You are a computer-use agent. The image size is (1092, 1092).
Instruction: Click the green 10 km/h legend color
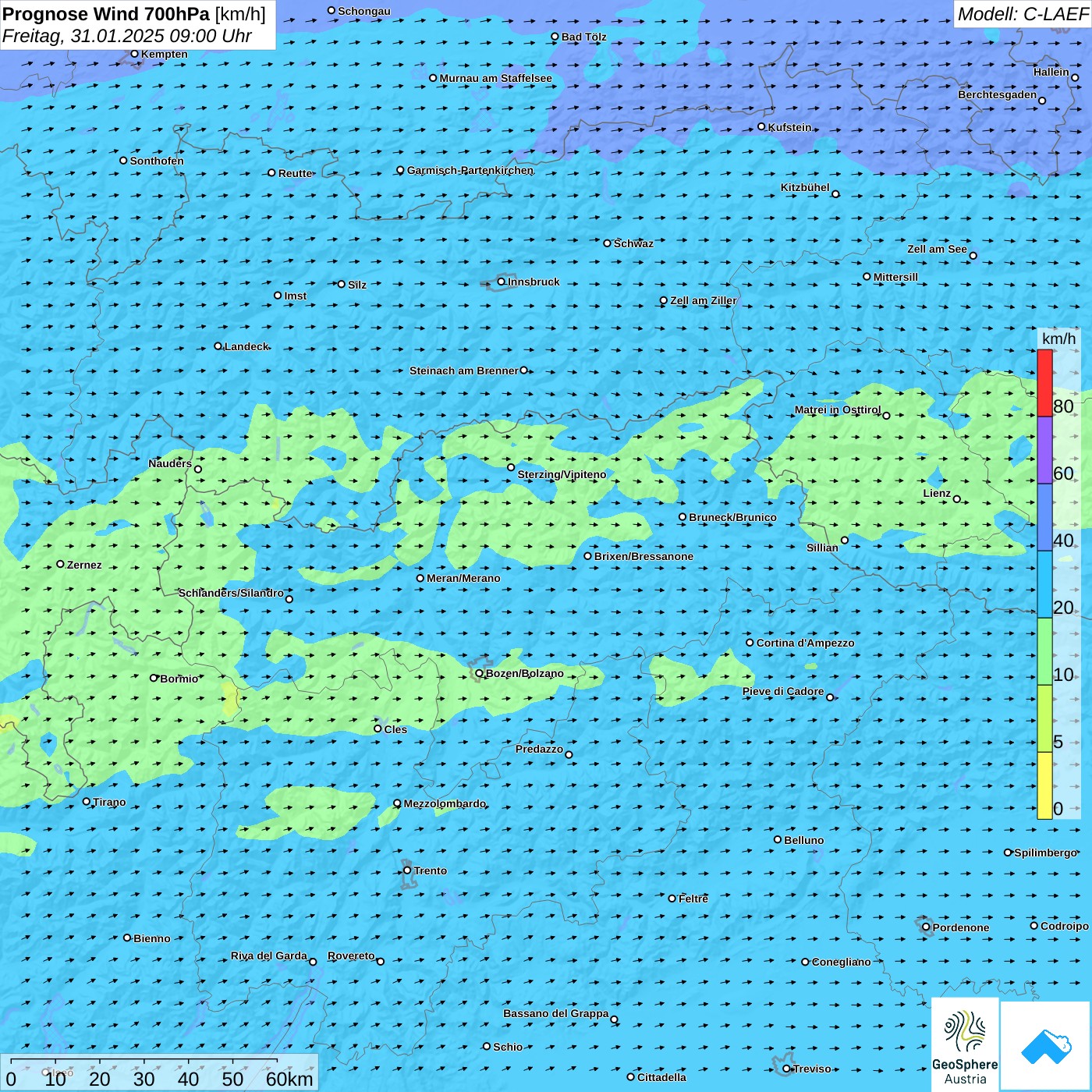pyautogui.click(x=1044, y=651)
